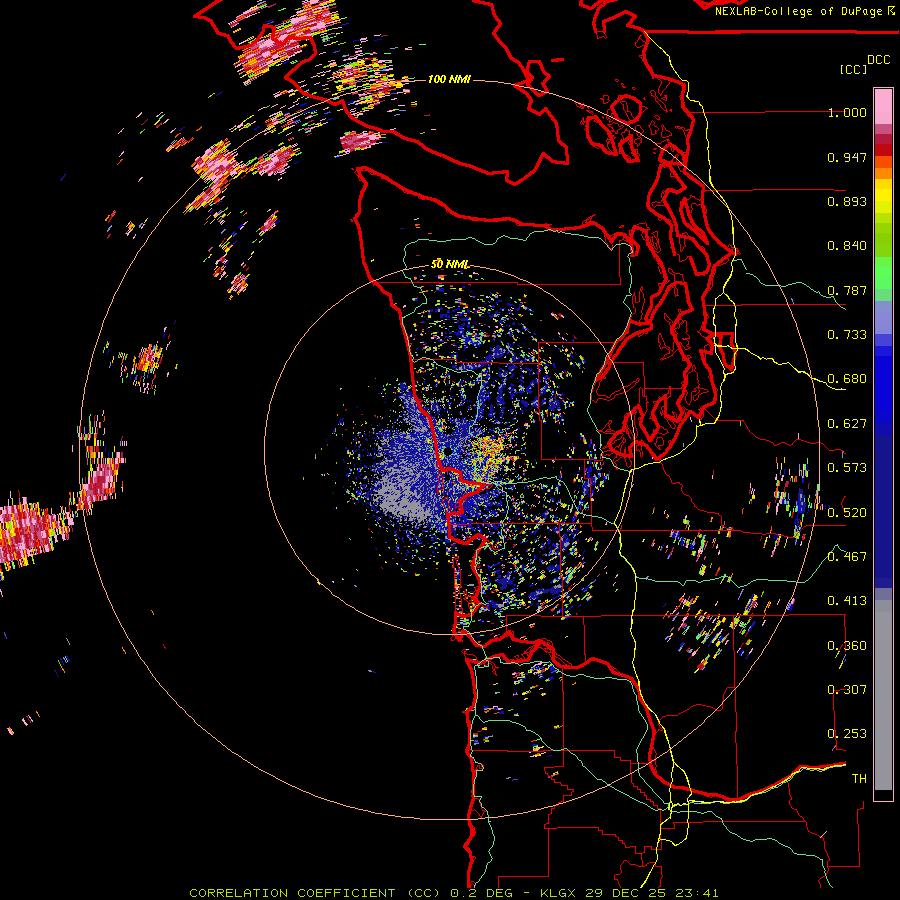Click the 0.627 color scale value

click(x=847, y=424)
